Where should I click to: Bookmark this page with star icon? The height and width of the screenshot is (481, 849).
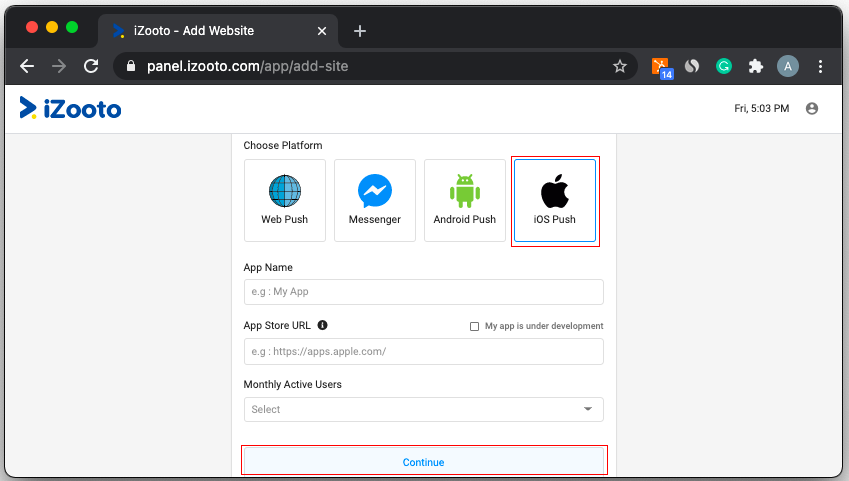619,66
